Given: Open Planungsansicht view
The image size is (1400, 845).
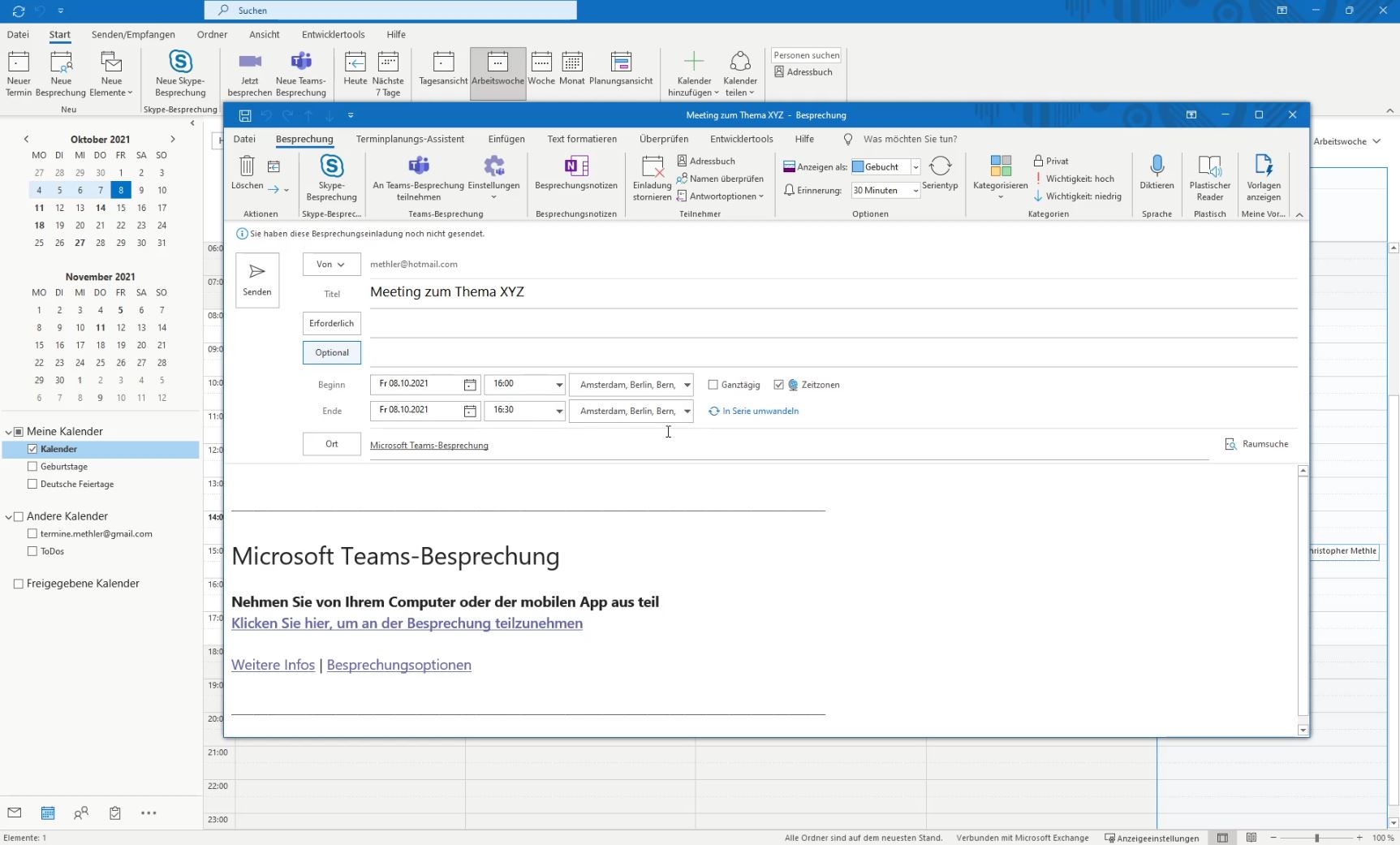Looking at the screenshot, I should click(x=621, y=68).
